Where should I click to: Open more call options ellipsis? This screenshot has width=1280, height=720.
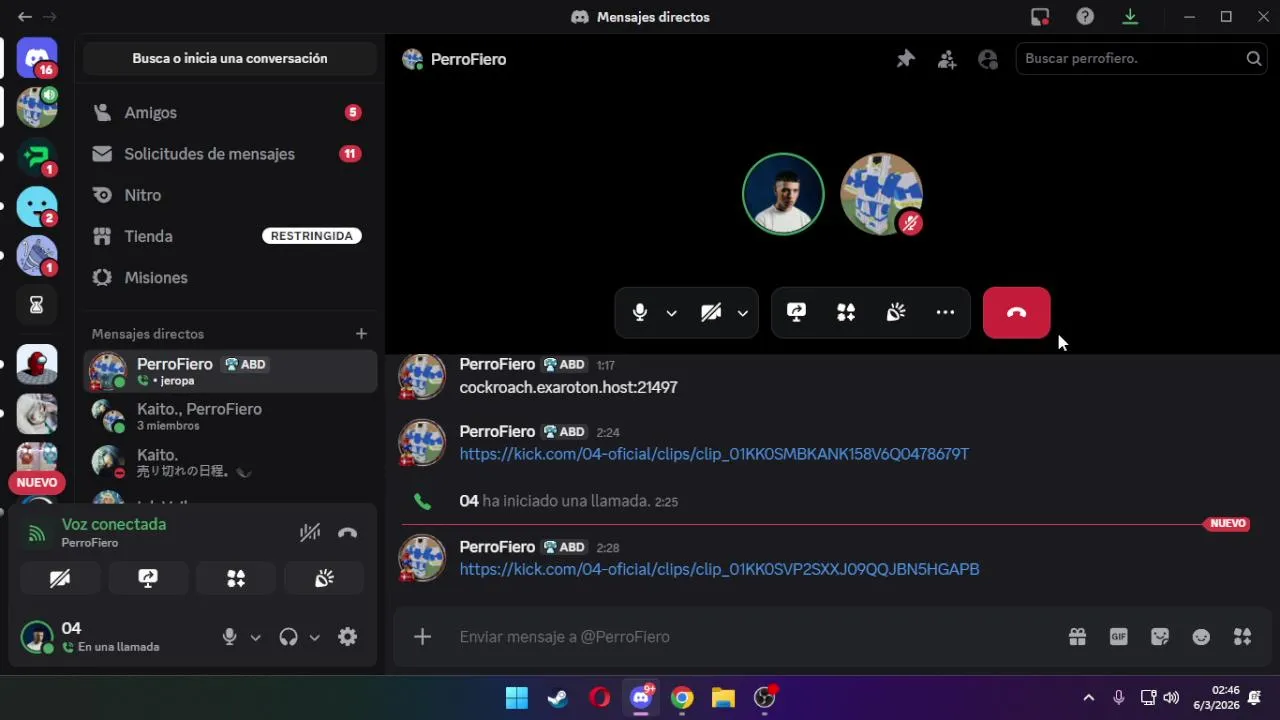(x=945, y=313)
